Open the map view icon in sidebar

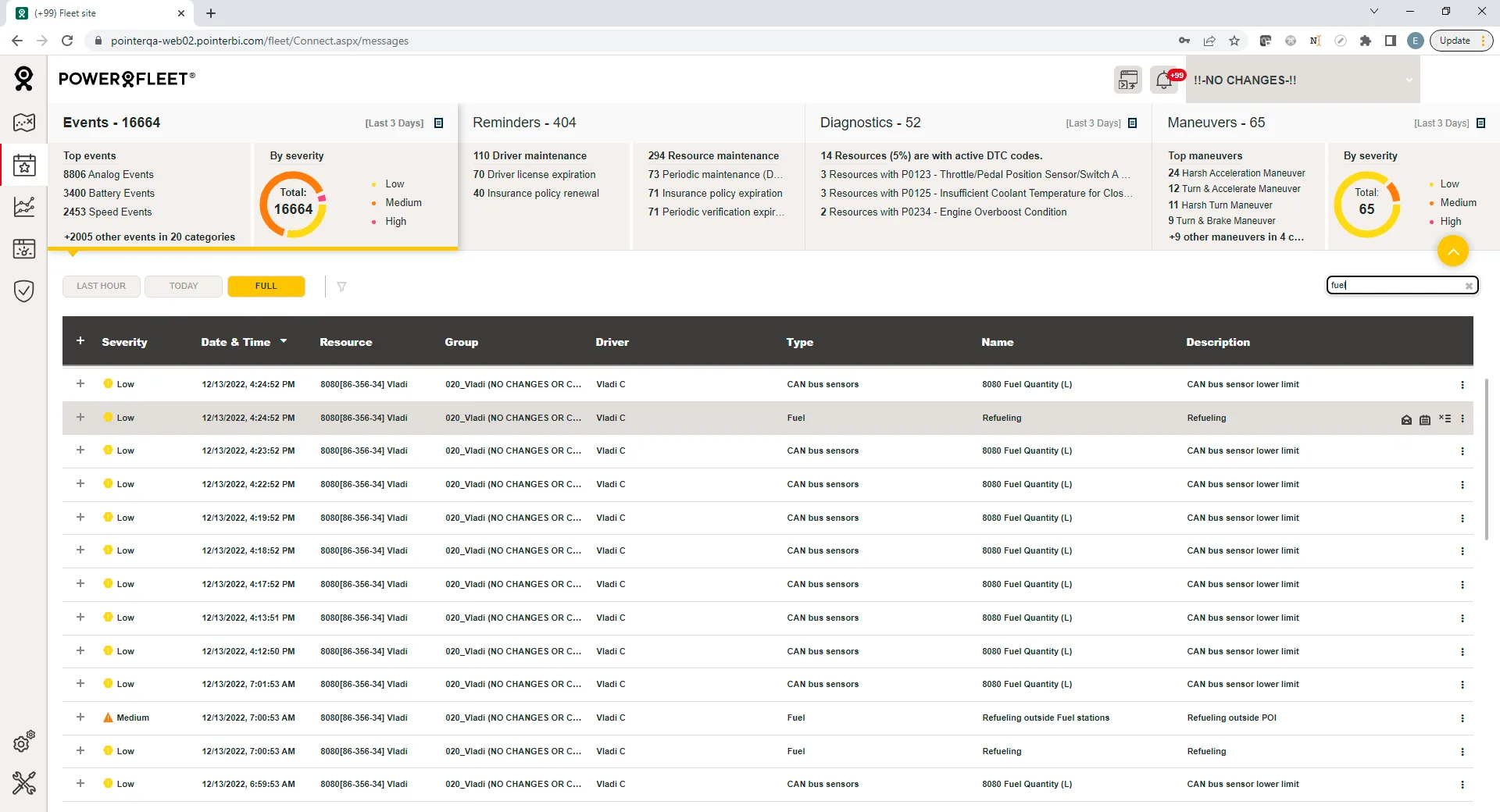(x=24, y=123)
